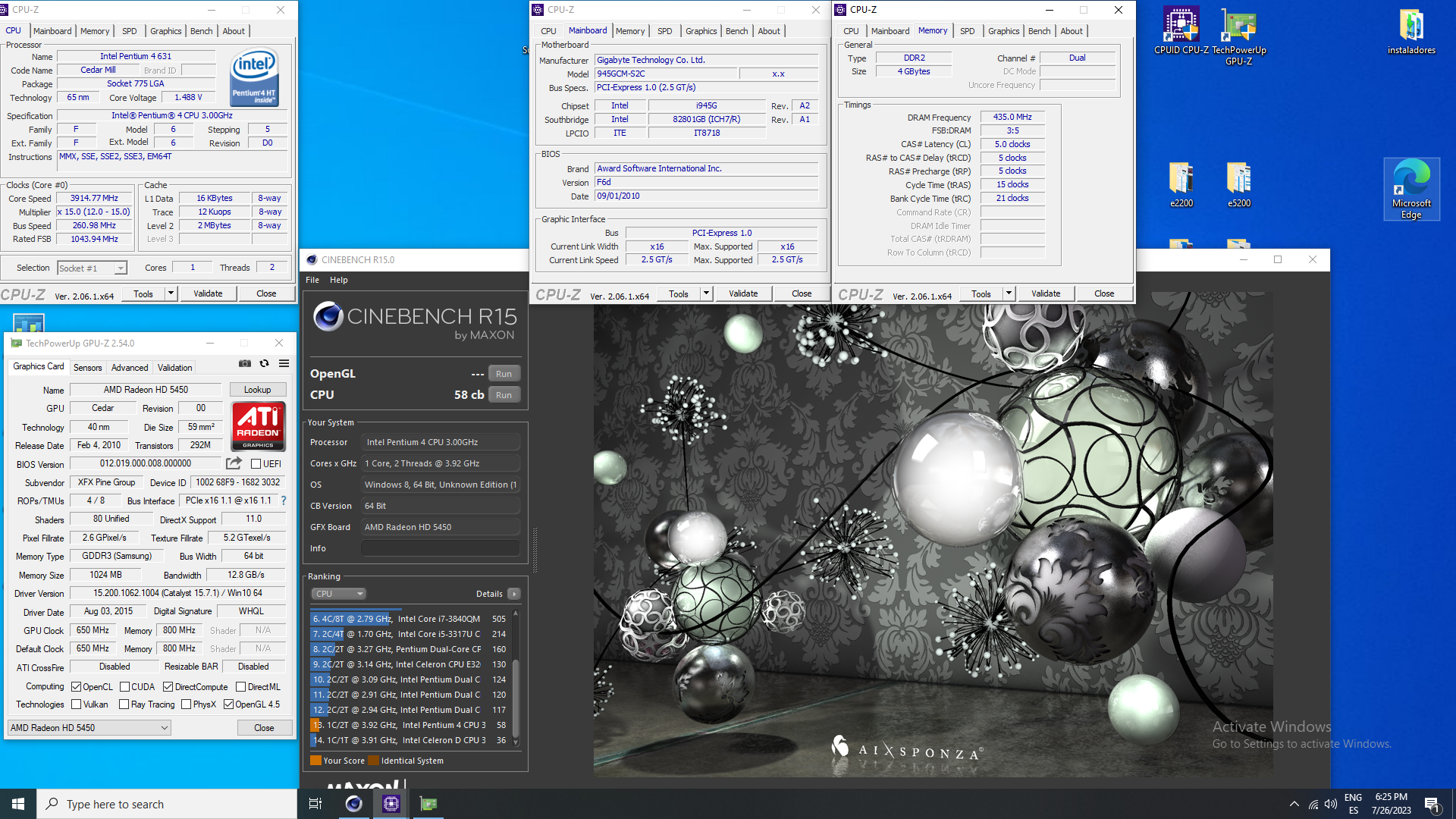Select your score ranking entry Pentium 4
Viewport: 1456px width, 819px height.
coord(409,725)
